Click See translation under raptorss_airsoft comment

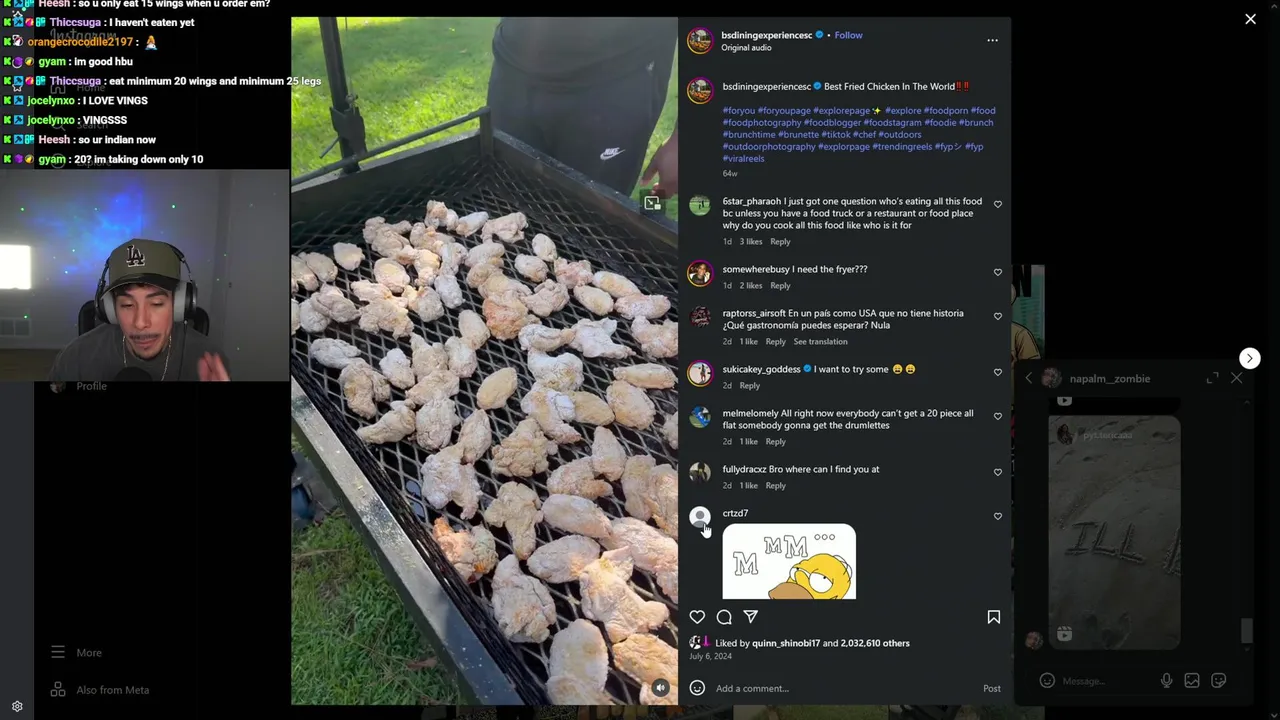[x=820, y=342]
